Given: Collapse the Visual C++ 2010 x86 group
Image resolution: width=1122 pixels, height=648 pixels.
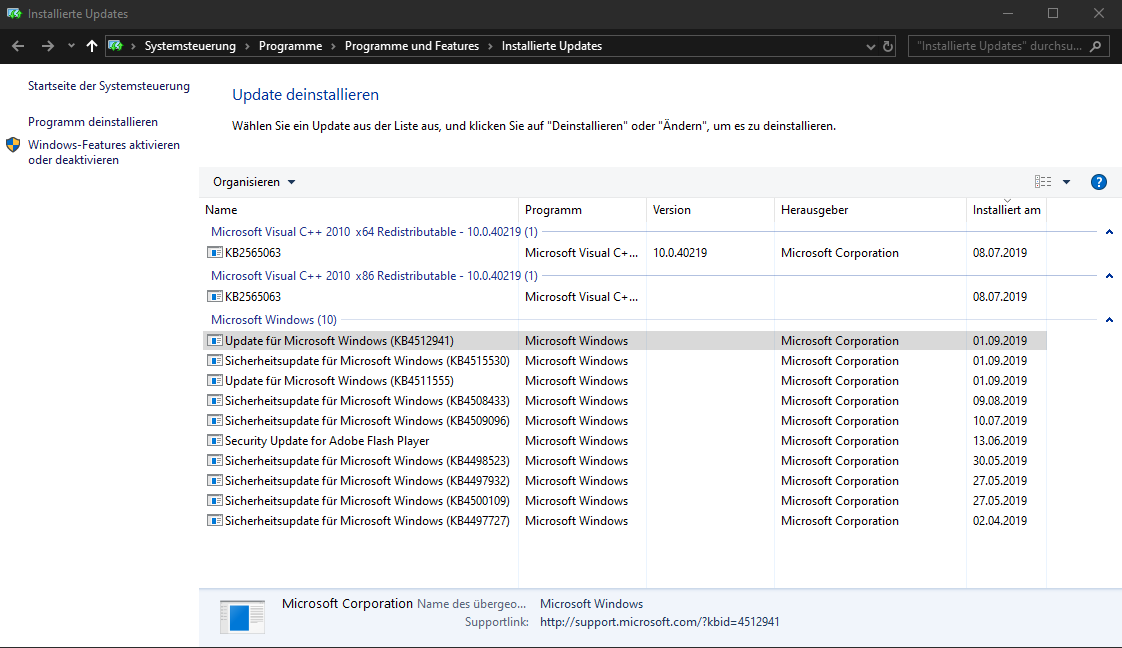Looking at the screenshot, I should coord(1109,275).
